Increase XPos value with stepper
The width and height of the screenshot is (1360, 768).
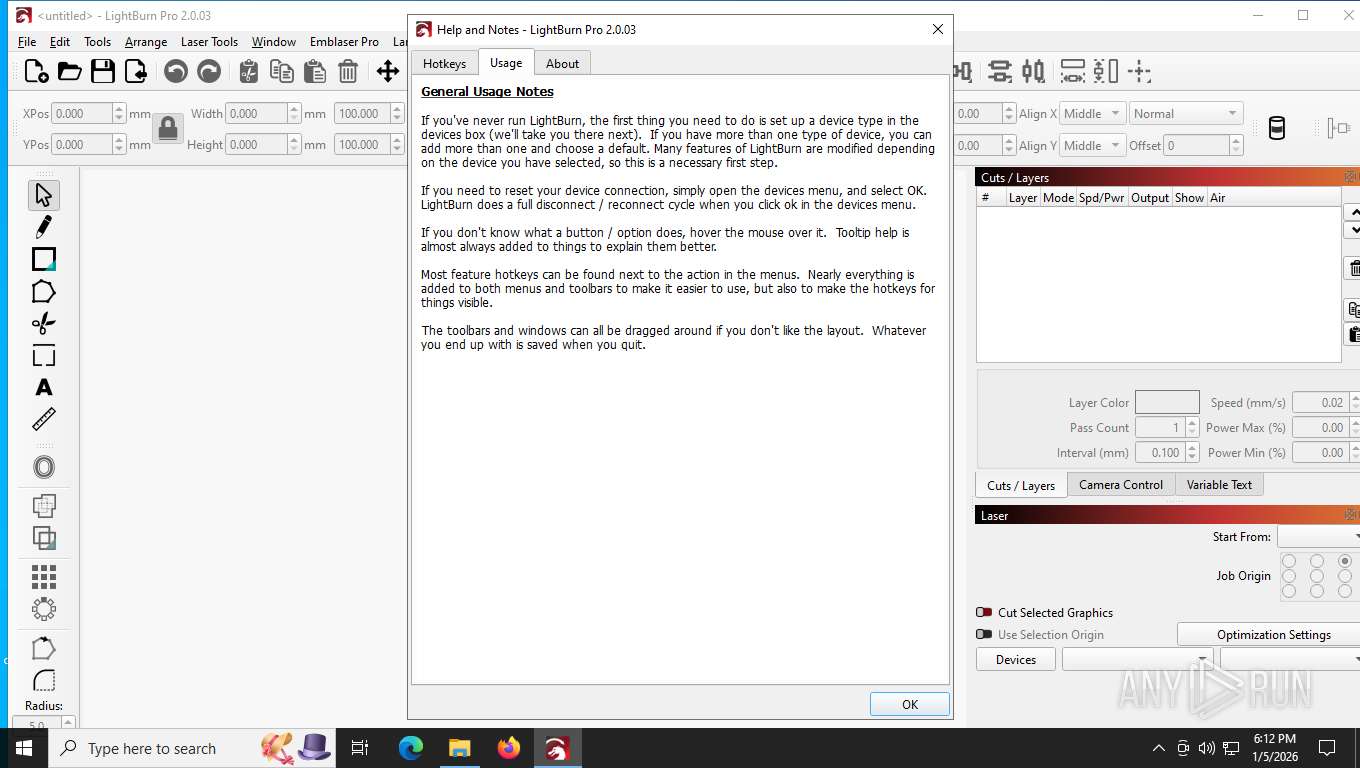coord(119,108)
